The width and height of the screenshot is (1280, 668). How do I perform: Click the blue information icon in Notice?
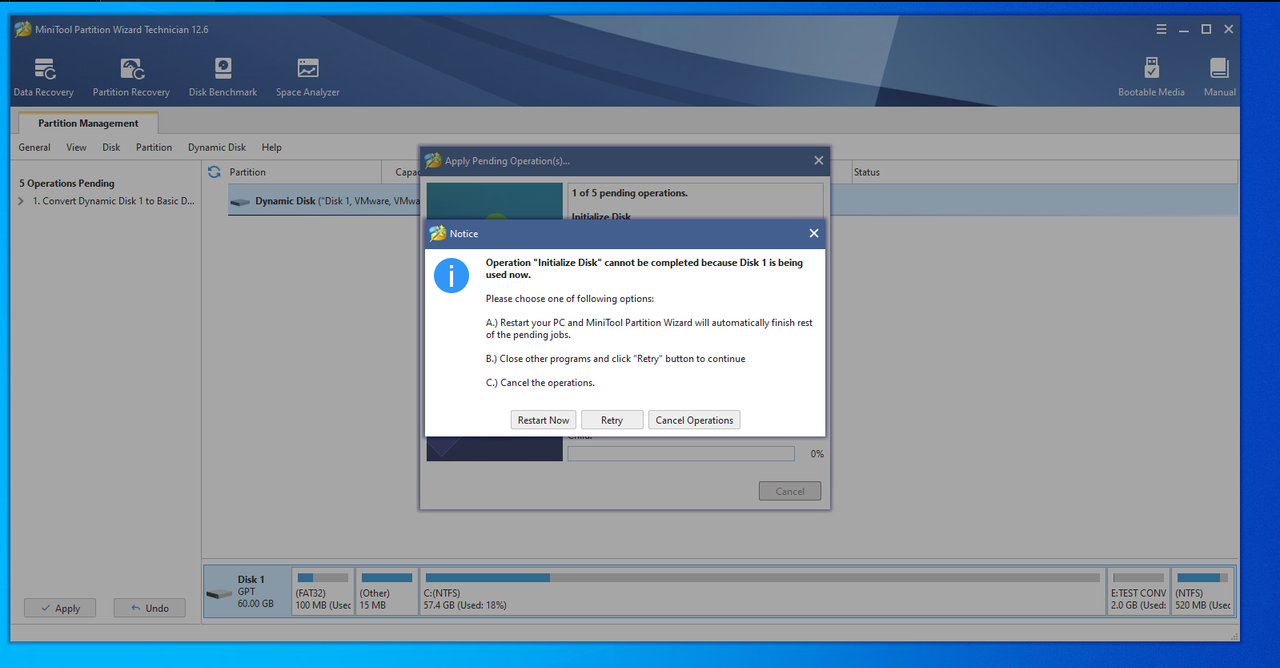(x=451, y=275)
